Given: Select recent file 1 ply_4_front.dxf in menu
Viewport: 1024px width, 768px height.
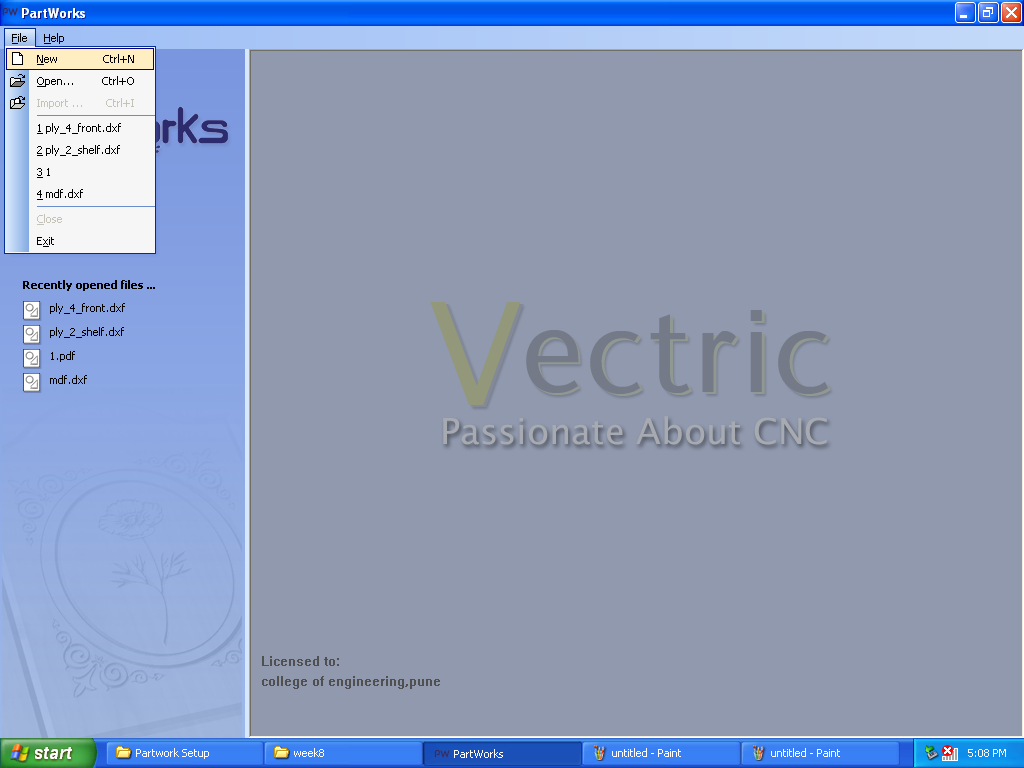Looking at the screenshot, I should point(80,128).
